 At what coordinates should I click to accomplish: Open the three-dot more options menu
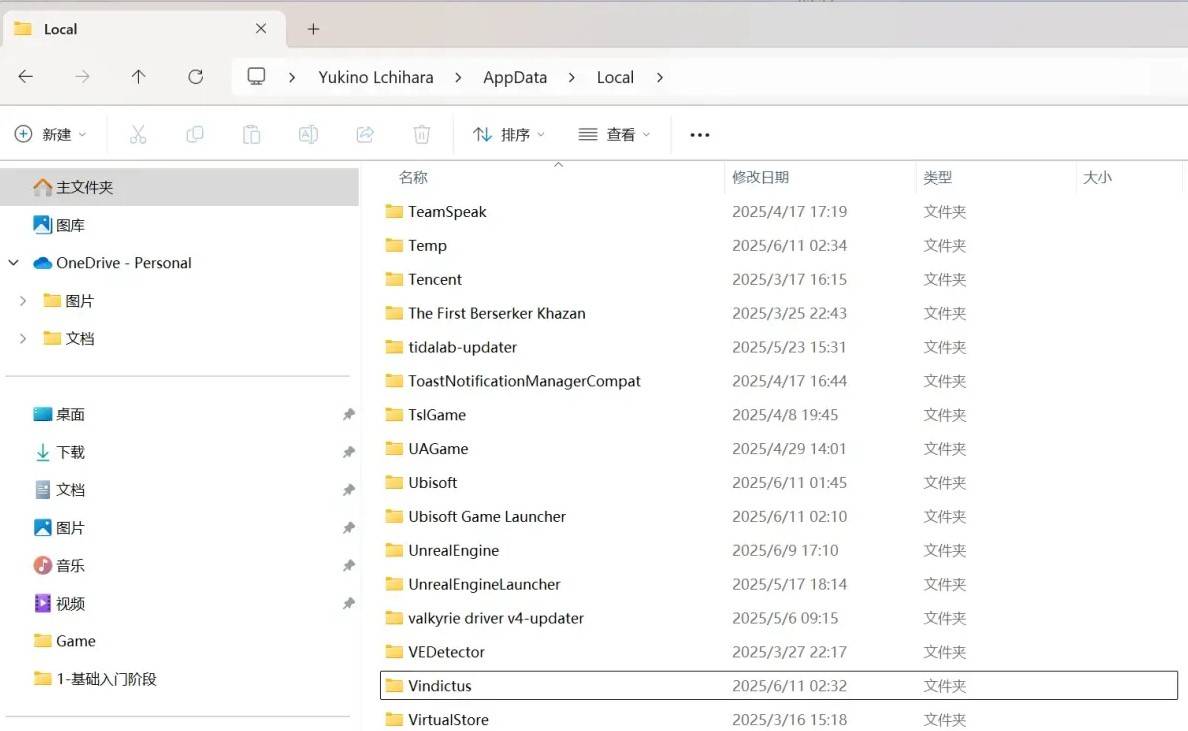(700, 135)
